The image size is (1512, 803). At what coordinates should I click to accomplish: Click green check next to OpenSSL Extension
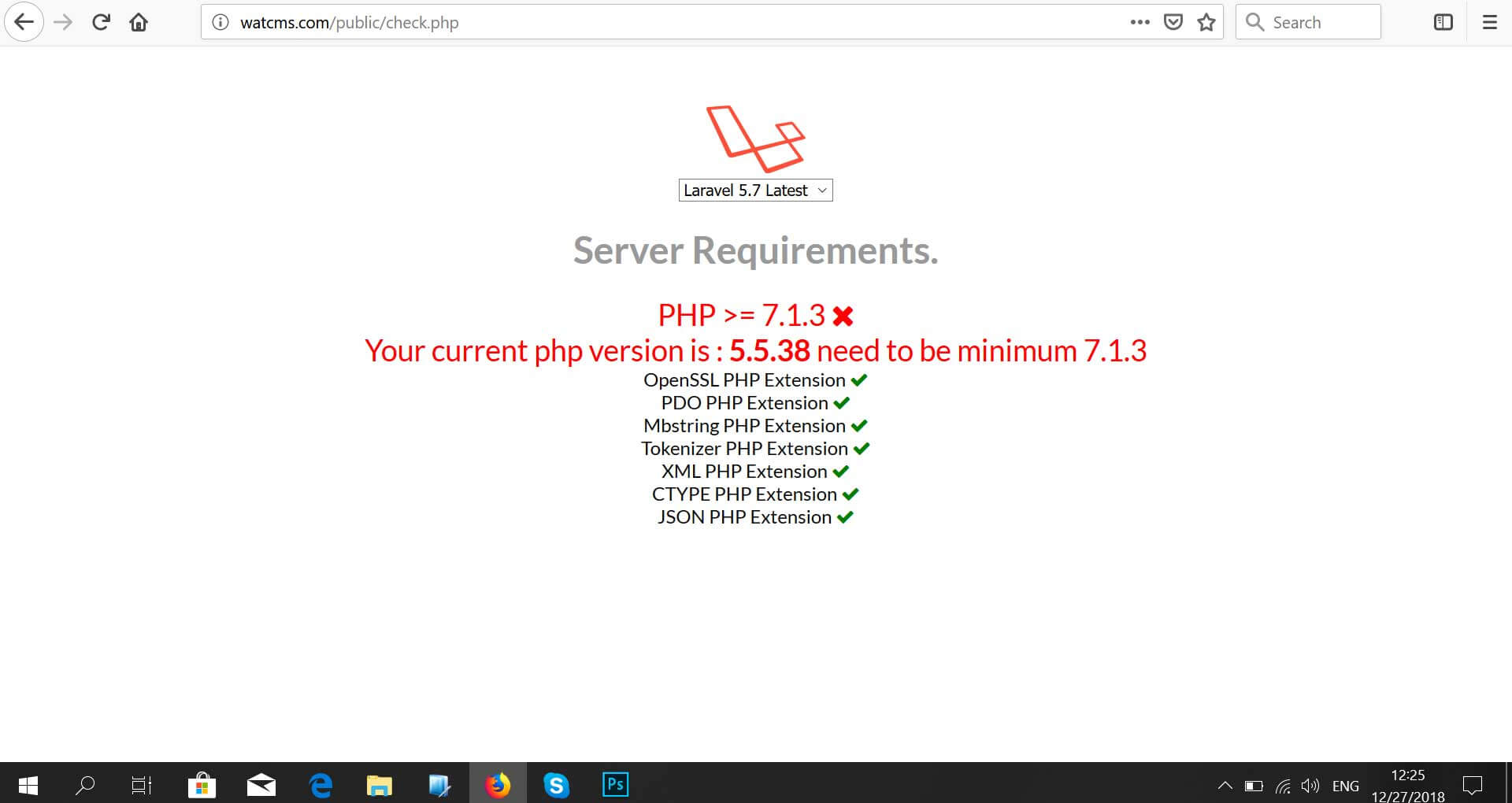click(x=859, y=380)
